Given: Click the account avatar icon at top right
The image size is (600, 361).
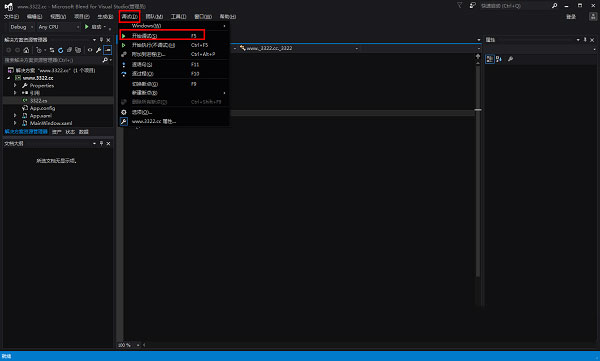Looking at the screenshot, I should click(593, 16).
